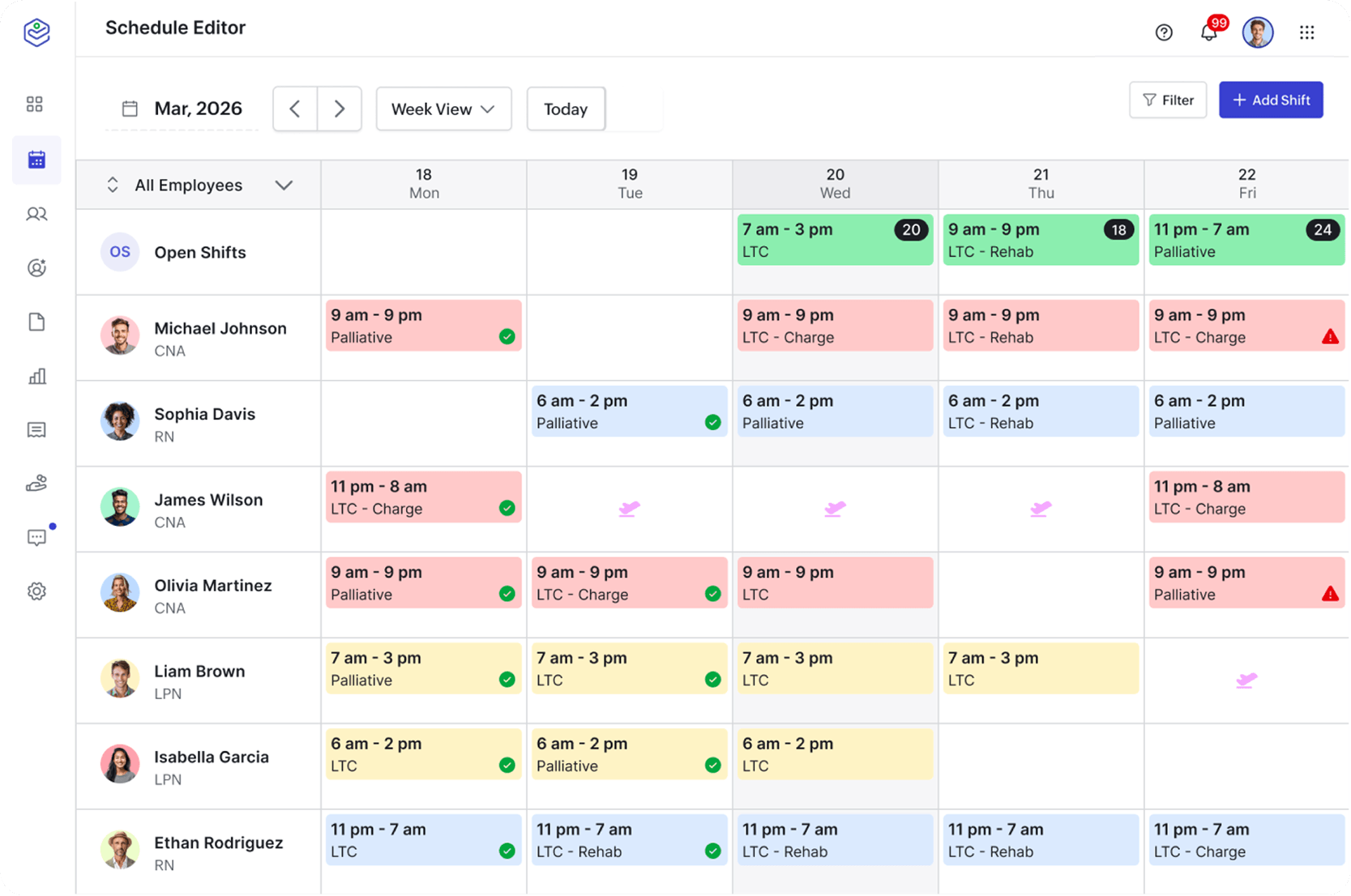Open Olivia Martinez's Wednesday LTC shift
The height and width of the screenshot is (896, 1351).
pyautogui.click(x=836, y=582)
